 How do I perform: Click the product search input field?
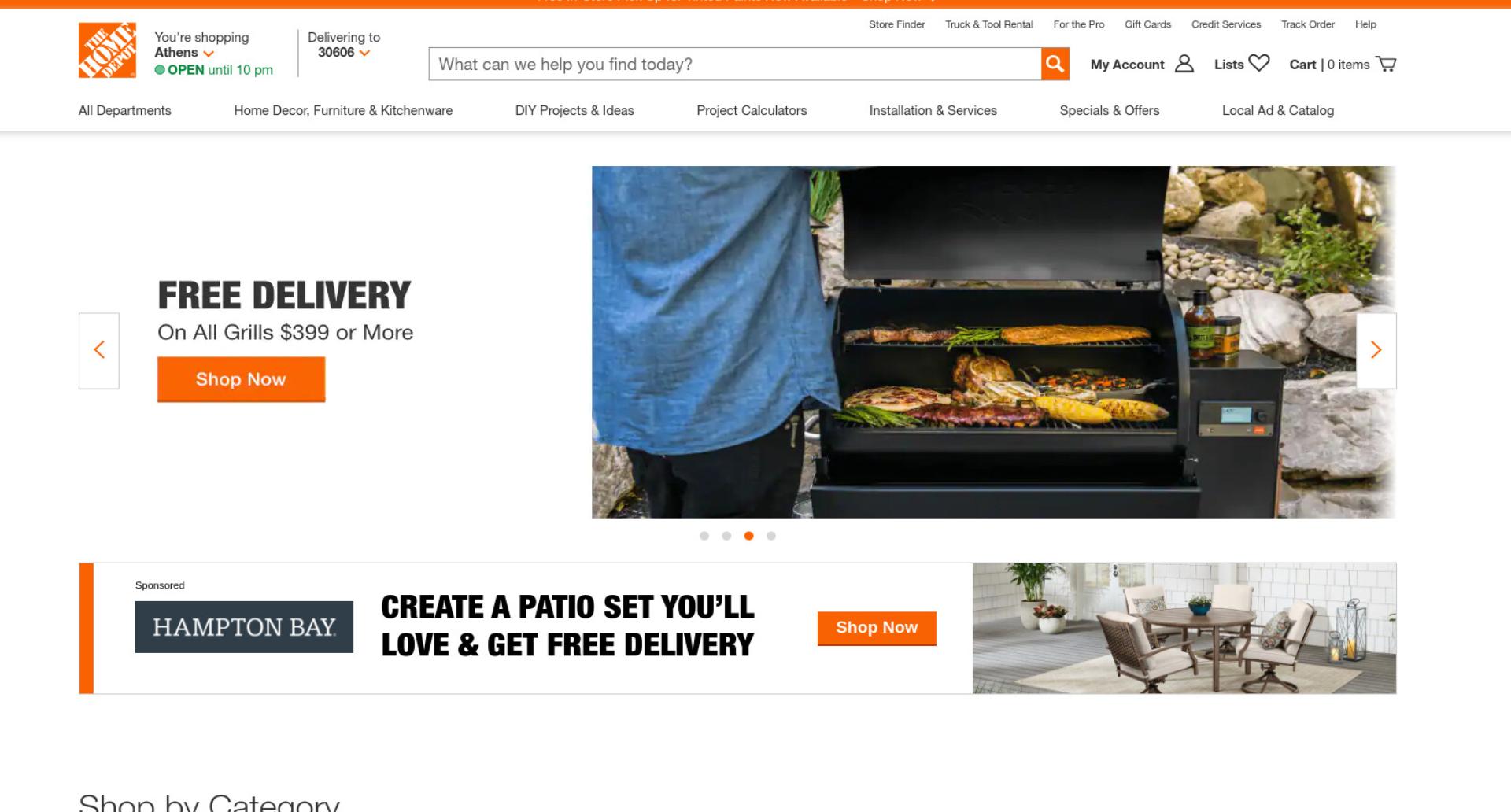pyautogui.click(x=735, y=64)
